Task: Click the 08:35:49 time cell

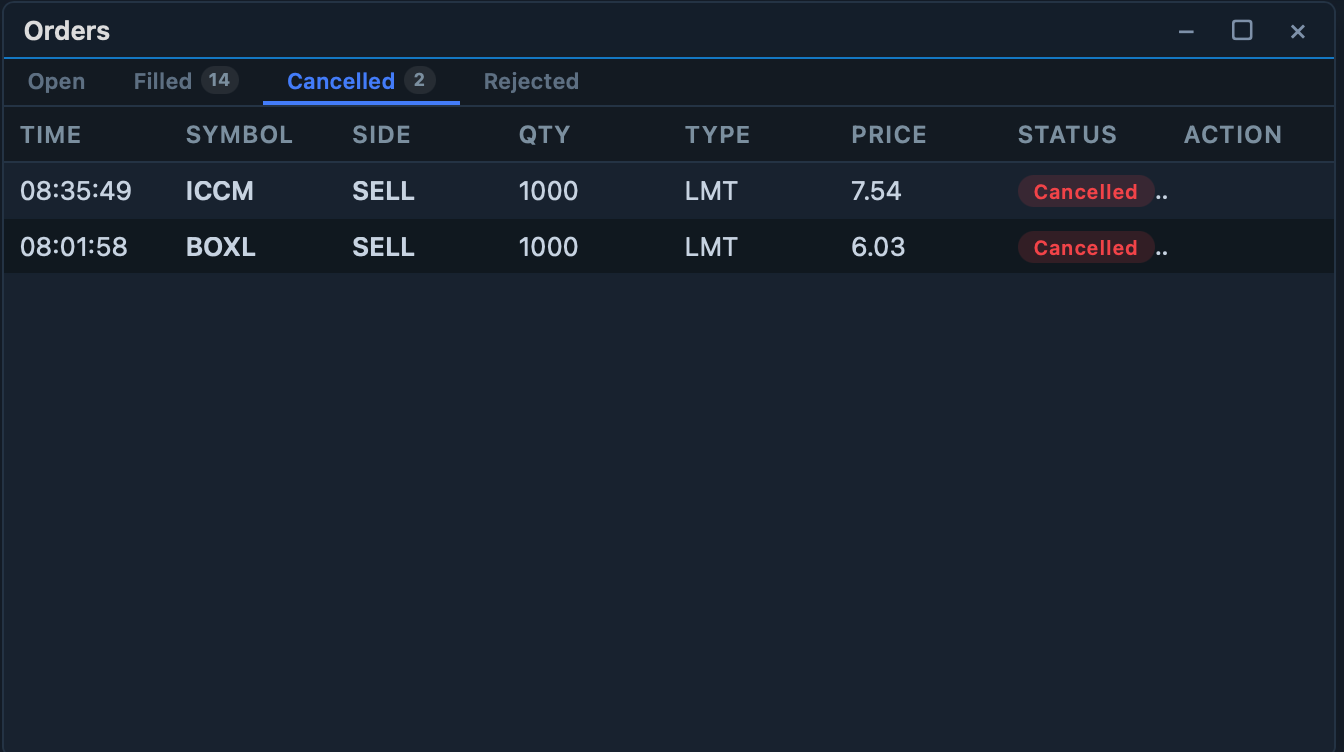Action: [76, 191]
